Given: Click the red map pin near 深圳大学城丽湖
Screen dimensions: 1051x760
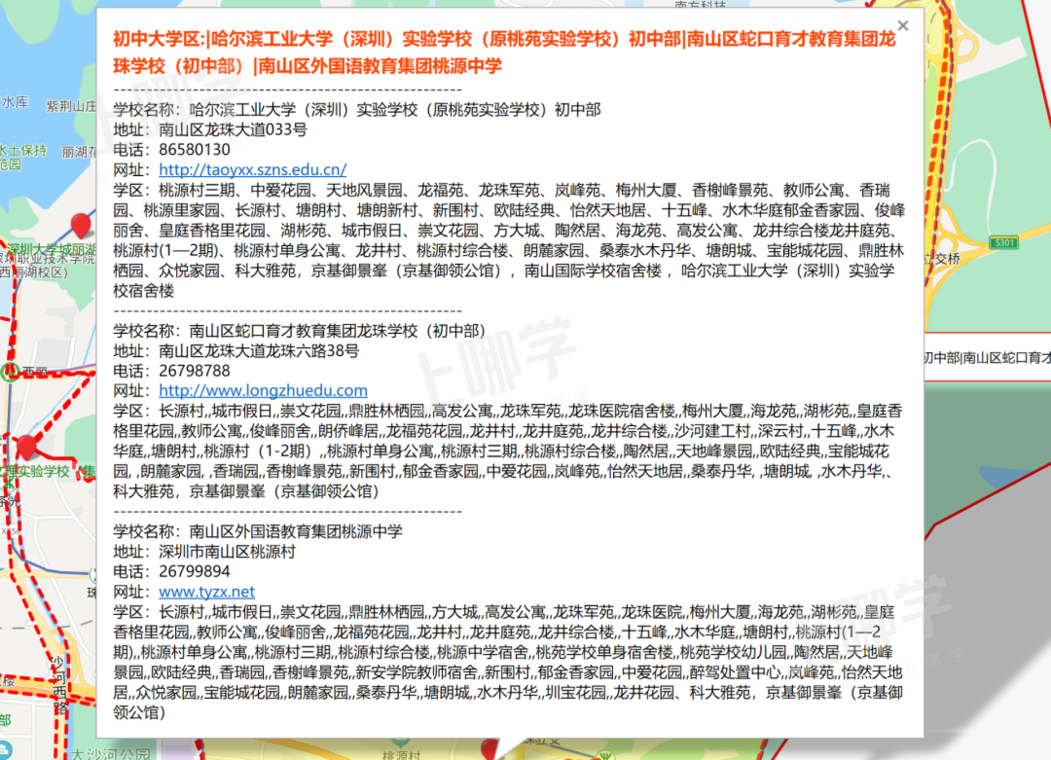Looking at the screenshot, I should [x=81, y=225].
